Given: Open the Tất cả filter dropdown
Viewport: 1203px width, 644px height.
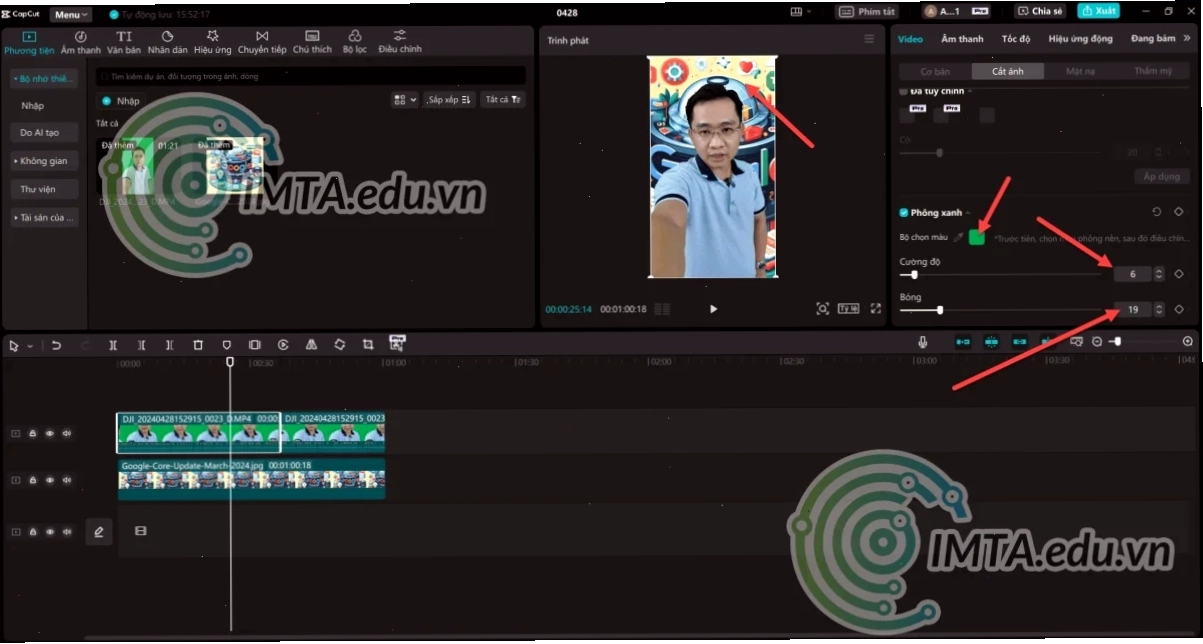Looking at the screenshot, I should tap(503, 100).
